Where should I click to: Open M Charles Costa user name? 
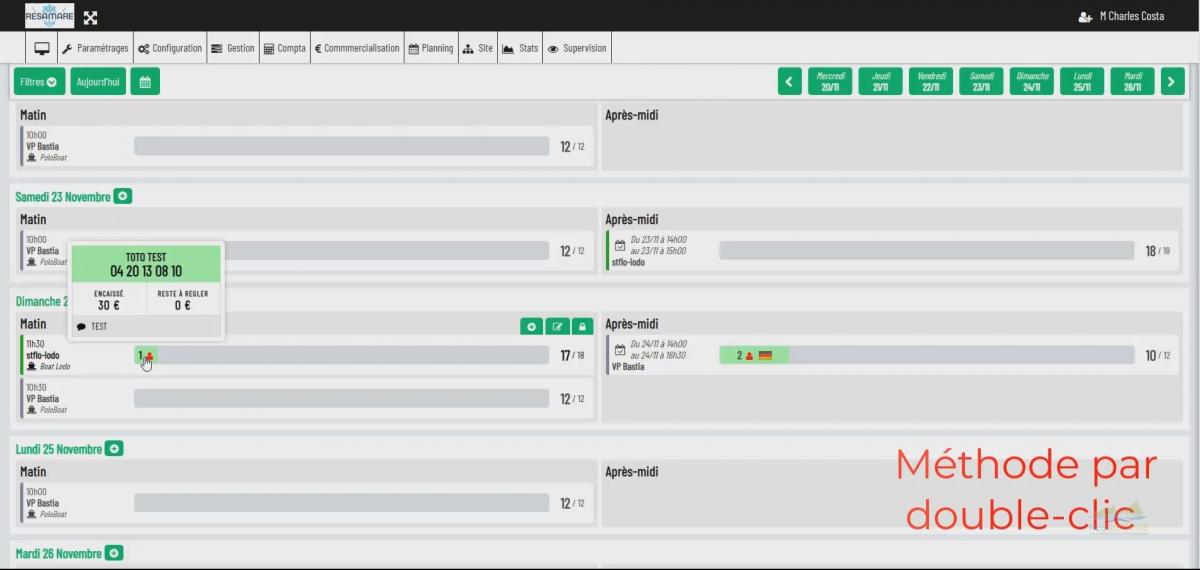[1131, 16]
